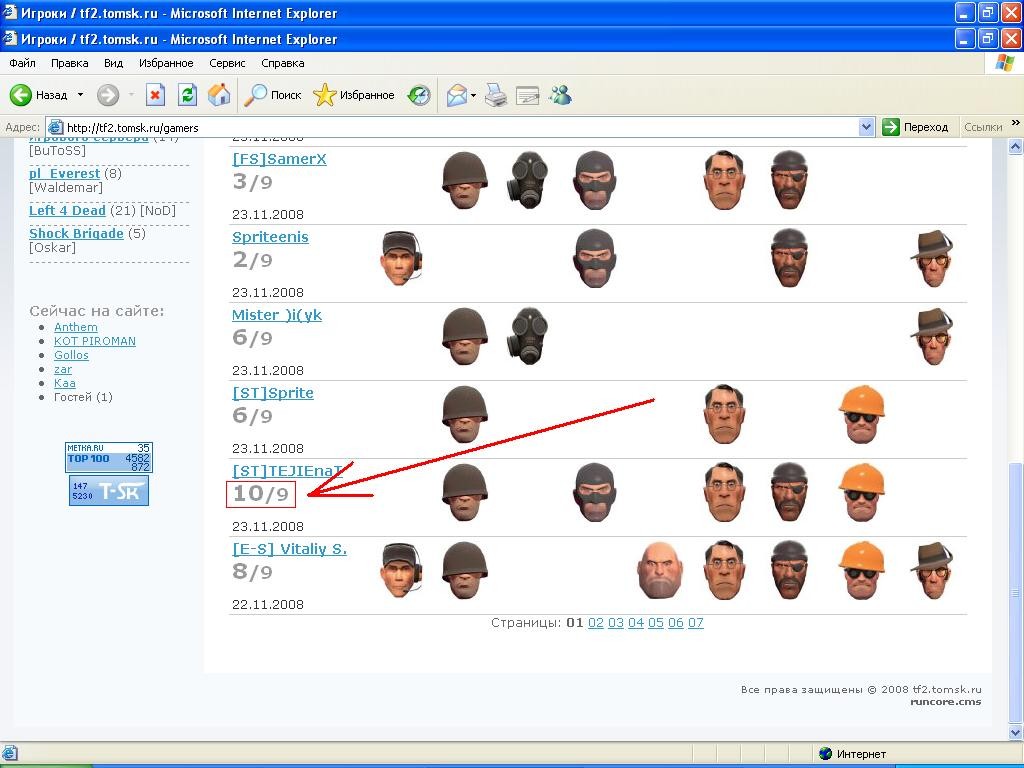Open the Избранное menu
Image resolution: width=1024 pixels, height=768 pixels.
pyautogui.click(x=166, y=63)
